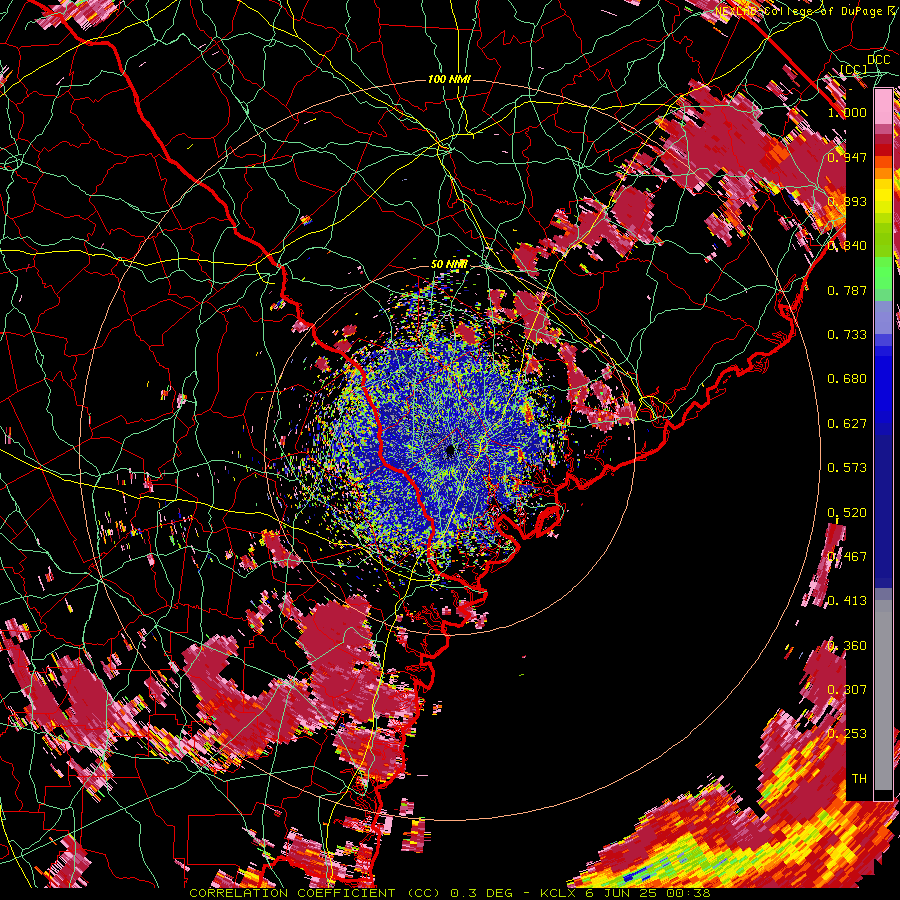Pick the pink swatch atop the color bar
The height and width of the screenshot is (900, 900).
tap(883, 107)
